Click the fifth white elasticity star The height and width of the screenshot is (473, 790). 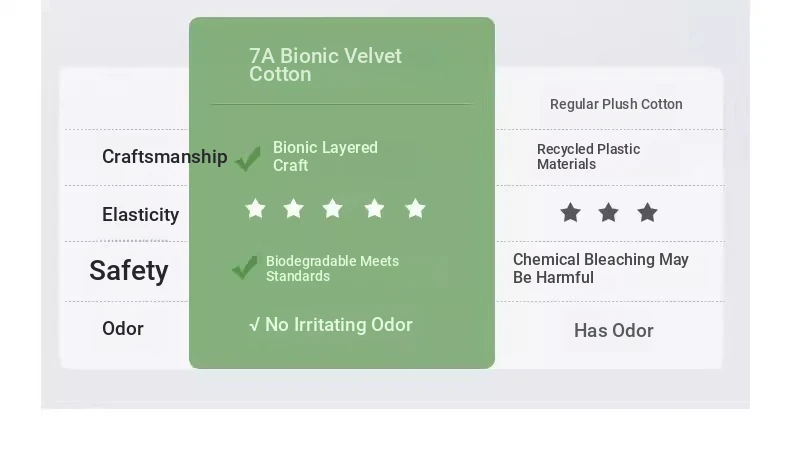pos(415,209)
